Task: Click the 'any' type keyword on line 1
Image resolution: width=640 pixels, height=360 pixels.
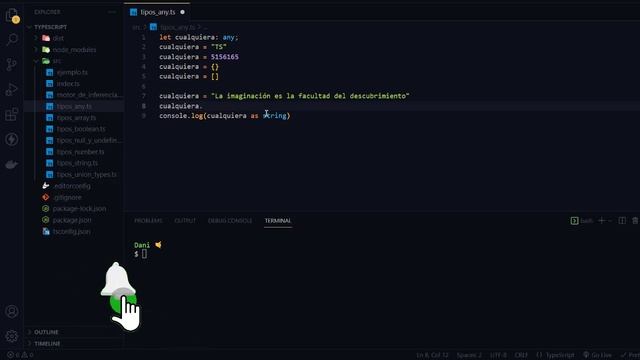Action: (x=228, y=37)
